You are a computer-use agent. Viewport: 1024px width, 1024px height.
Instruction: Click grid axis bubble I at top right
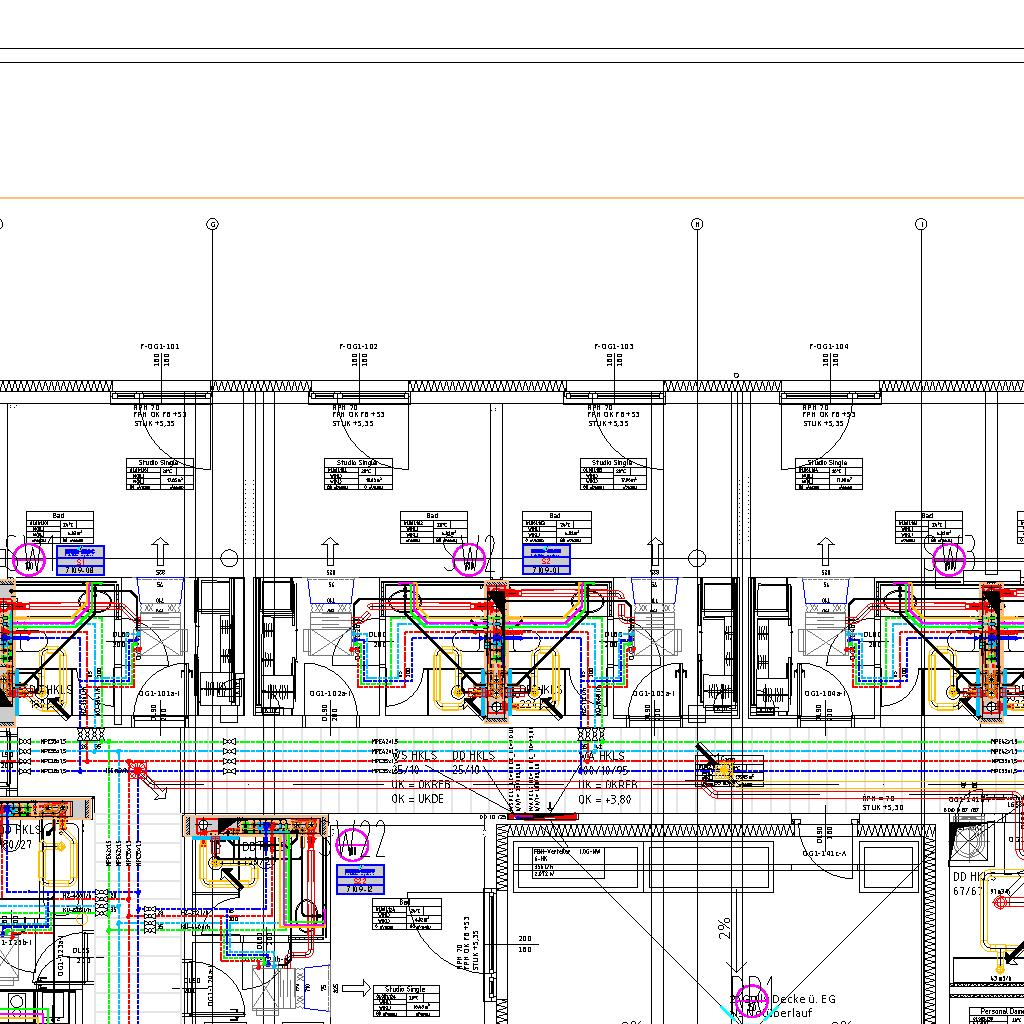pos(922,225)
